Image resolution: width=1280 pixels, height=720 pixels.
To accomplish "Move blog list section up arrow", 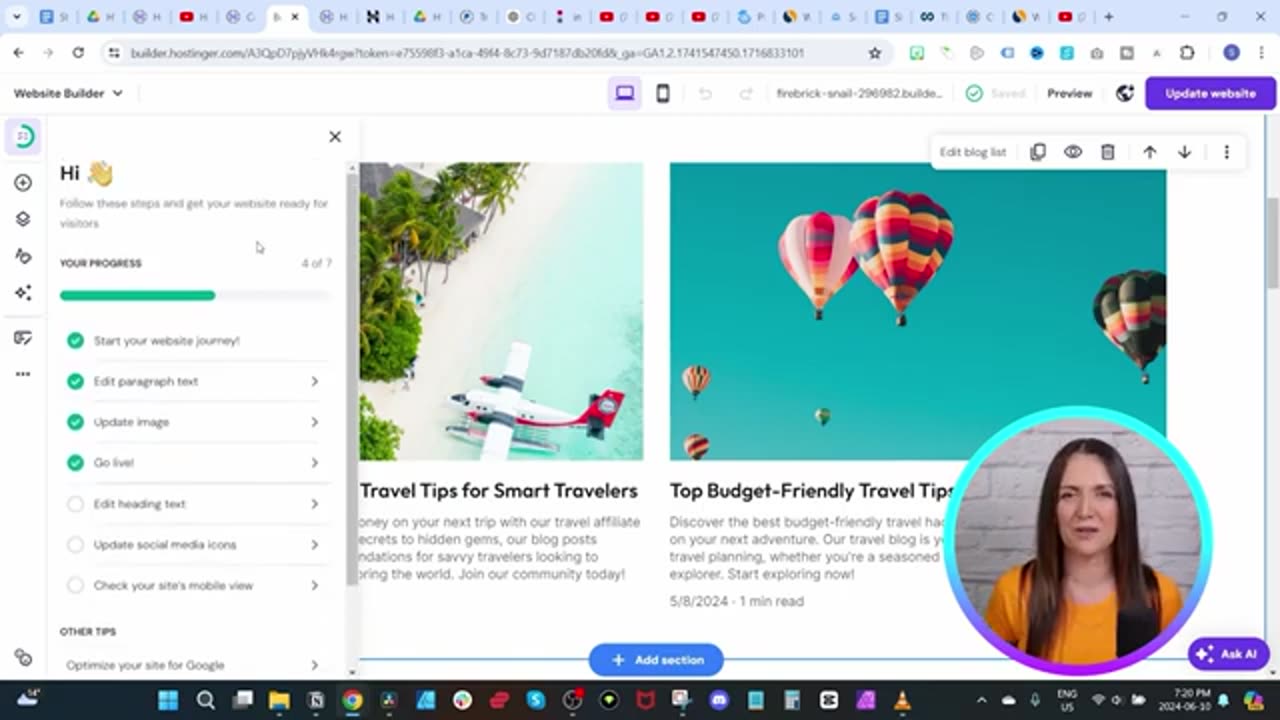I will tap(1150, 152).
